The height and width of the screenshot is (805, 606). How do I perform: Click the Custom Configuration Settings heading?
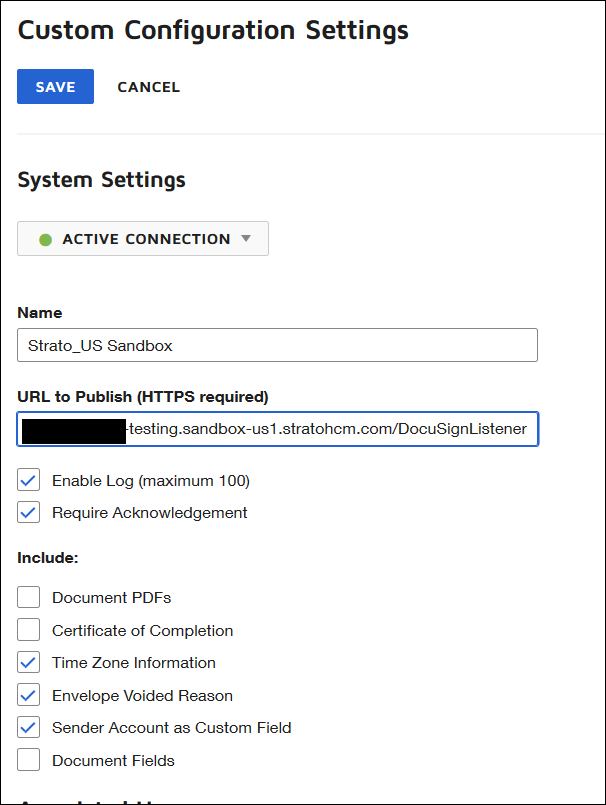(213, 30)
